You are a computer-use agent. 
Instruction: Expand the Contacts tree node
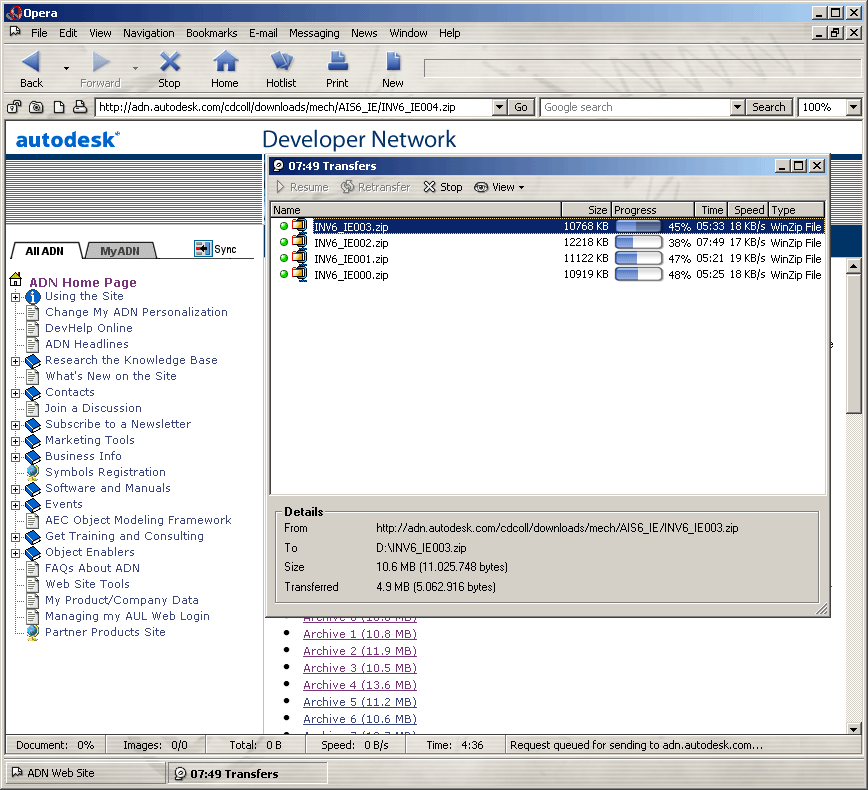16,393
